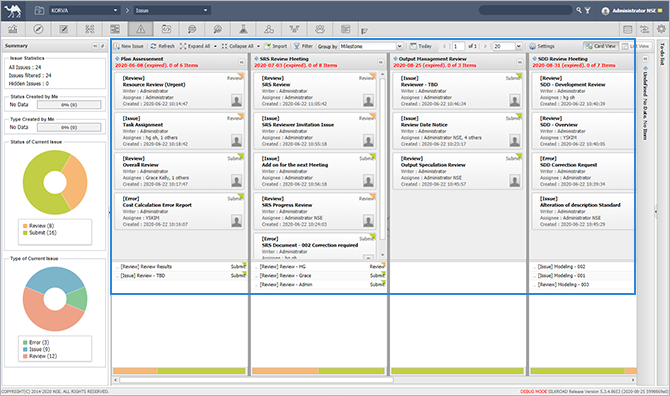Viewport: 670px width, 396px height.
Task: Select the Error (3) legend swatch
Action: point(25,342)
